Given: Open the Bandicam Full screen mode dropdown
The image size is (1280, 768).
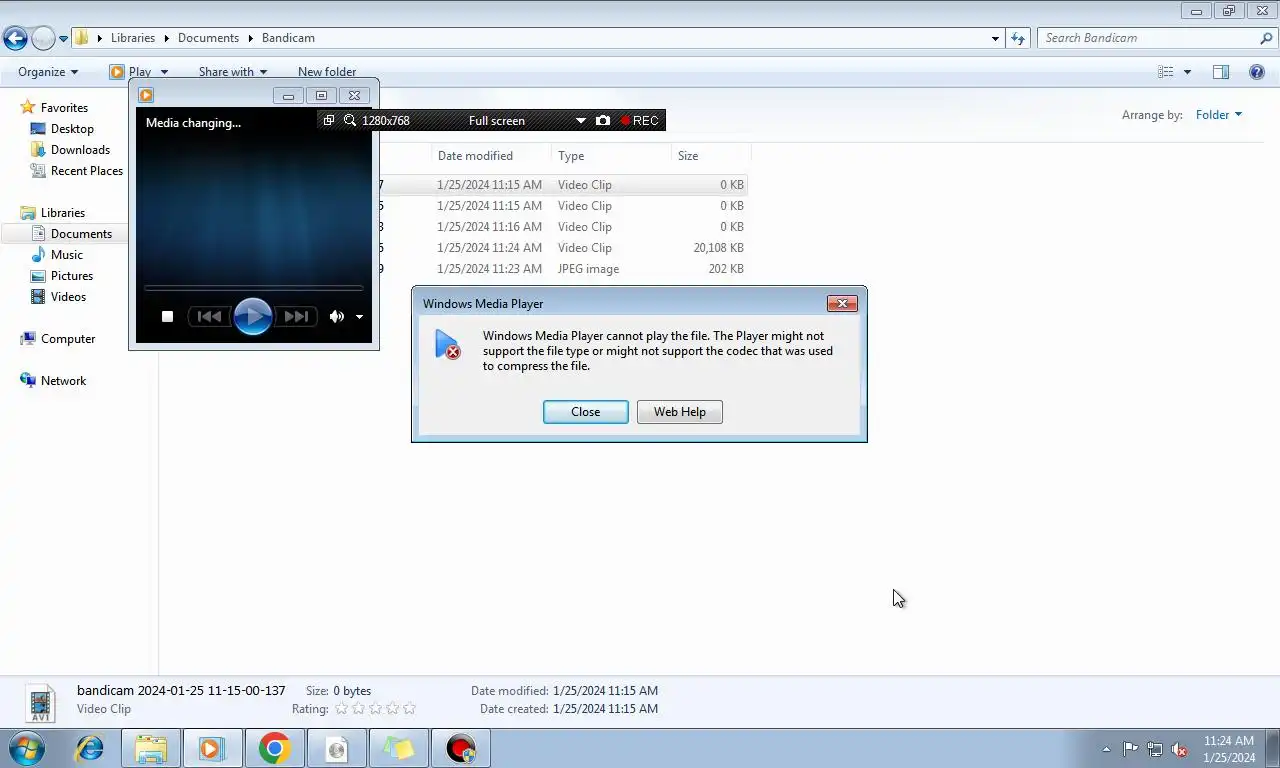Looking at the screenshot, I should (580, 121).
